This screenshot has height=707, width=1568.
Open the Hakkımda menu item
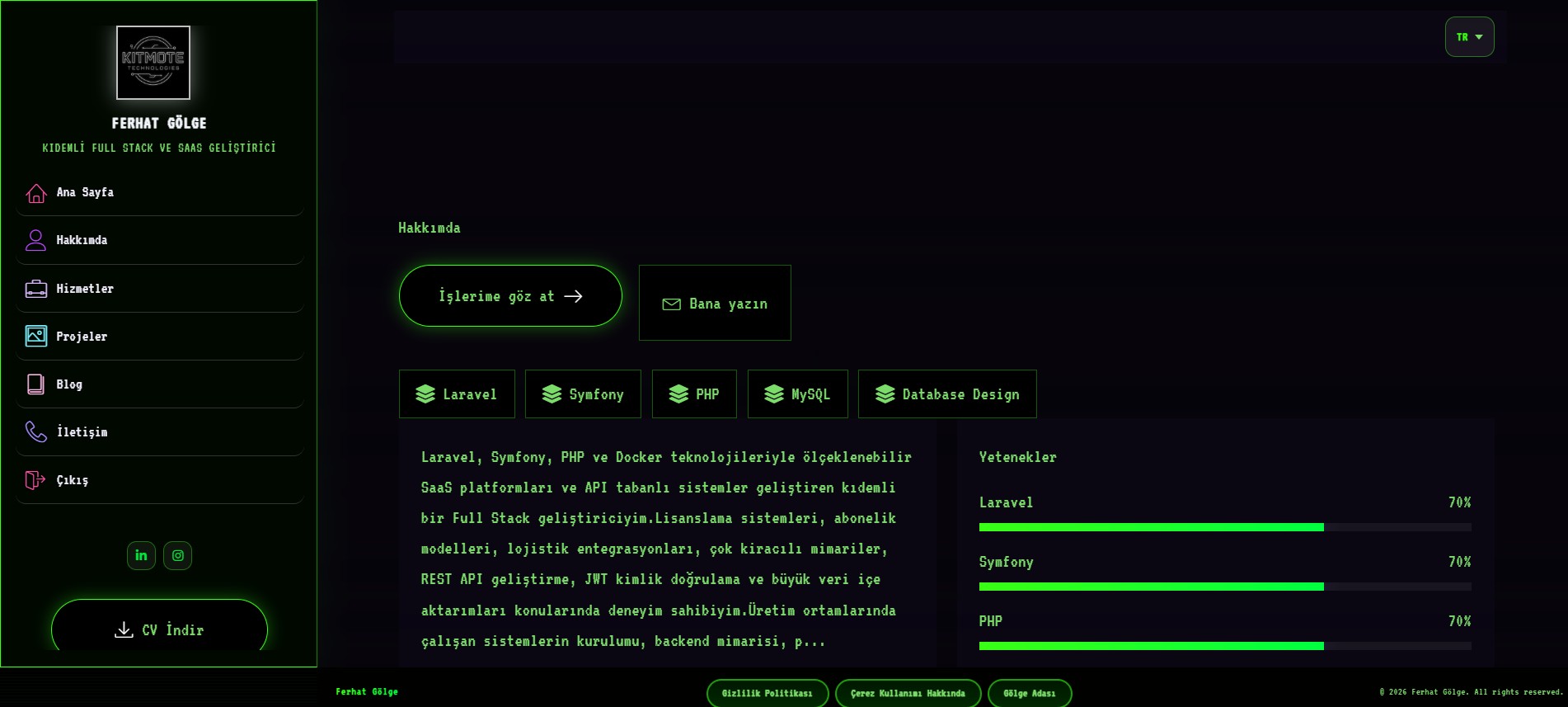[160, 240]
